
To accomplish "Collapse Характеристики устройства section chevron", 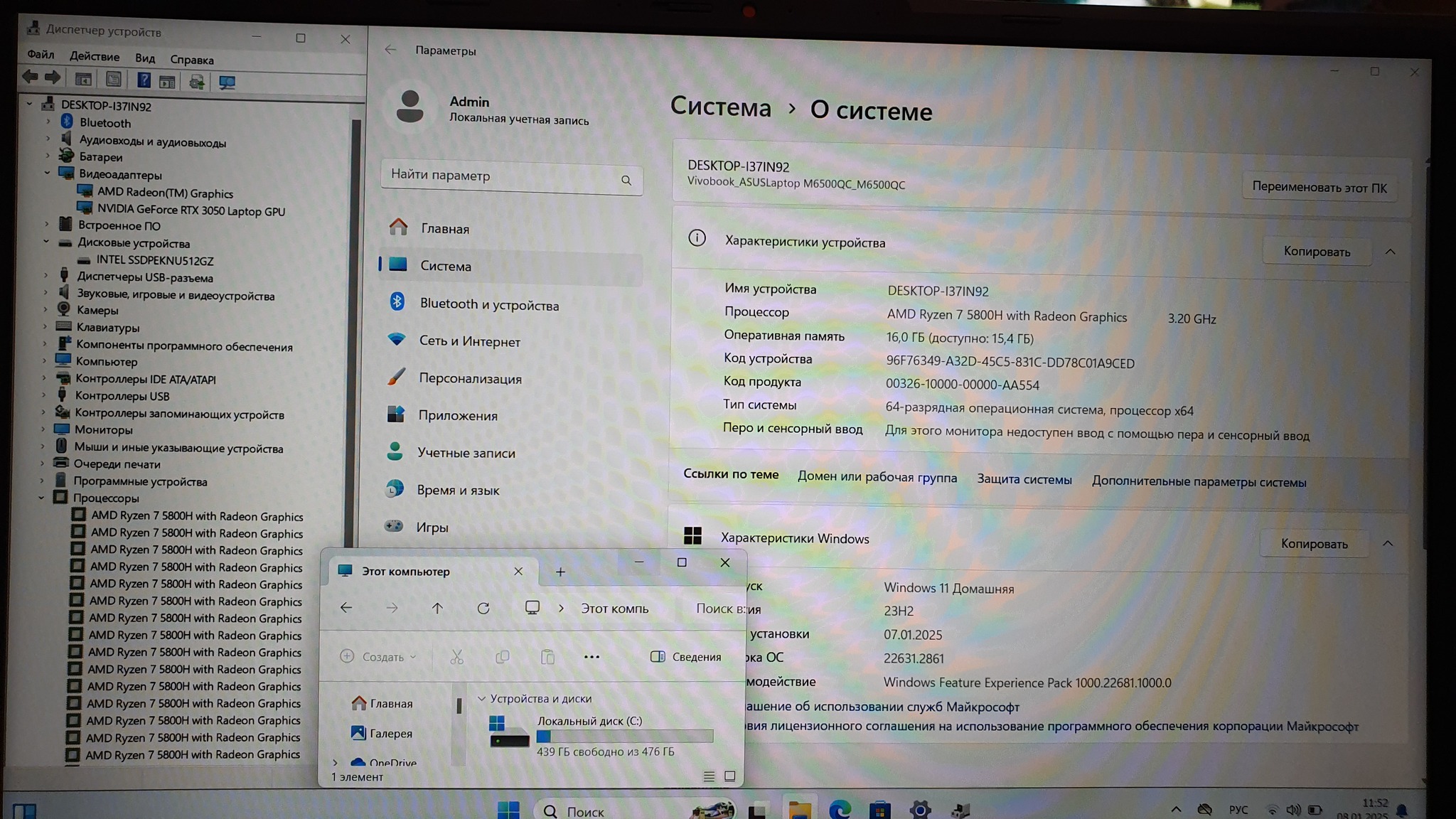I will pos(1390,252).
